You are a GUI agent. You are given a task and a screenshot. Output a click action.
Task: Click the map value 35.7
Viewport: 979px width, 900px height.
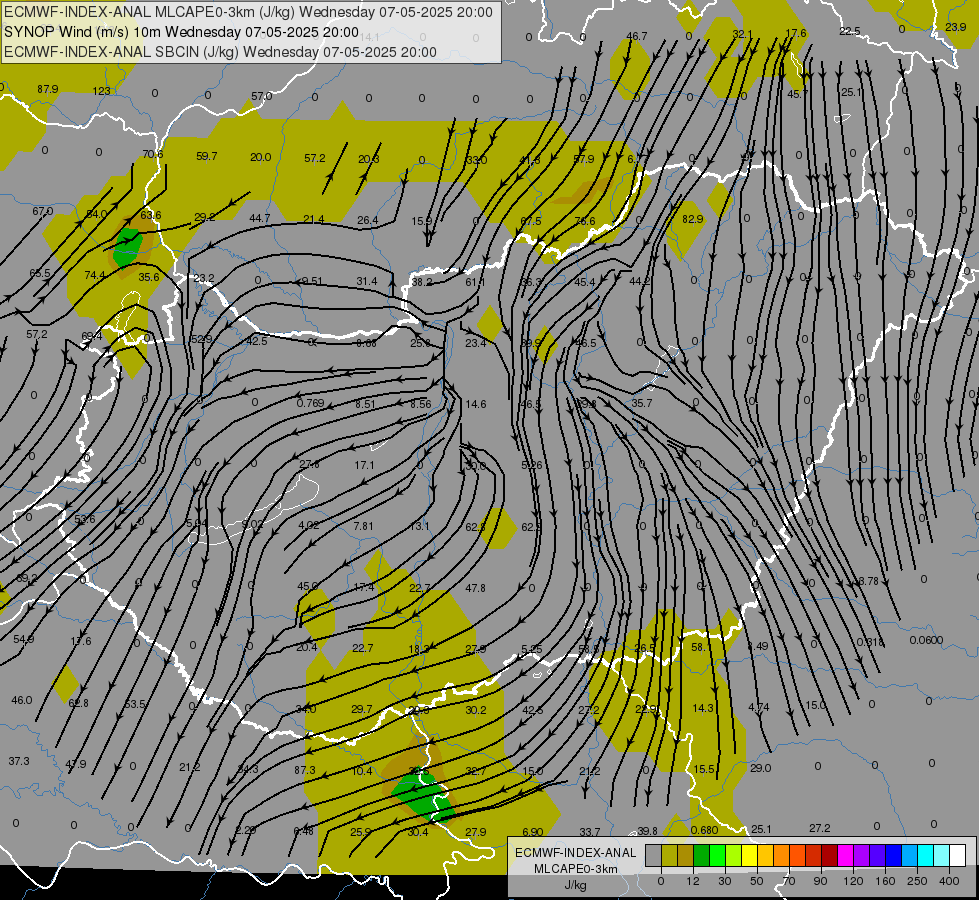[x=641, y=403]
